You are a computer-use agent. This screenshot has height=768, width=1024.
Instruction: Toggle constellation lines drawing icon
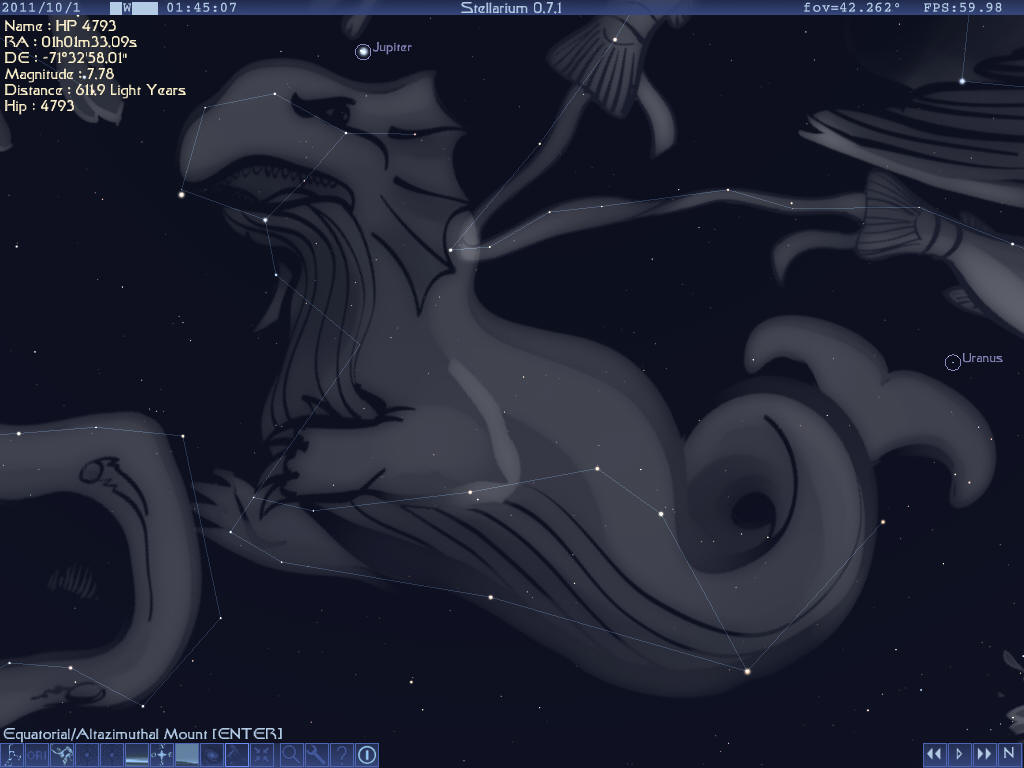(12, 755)
